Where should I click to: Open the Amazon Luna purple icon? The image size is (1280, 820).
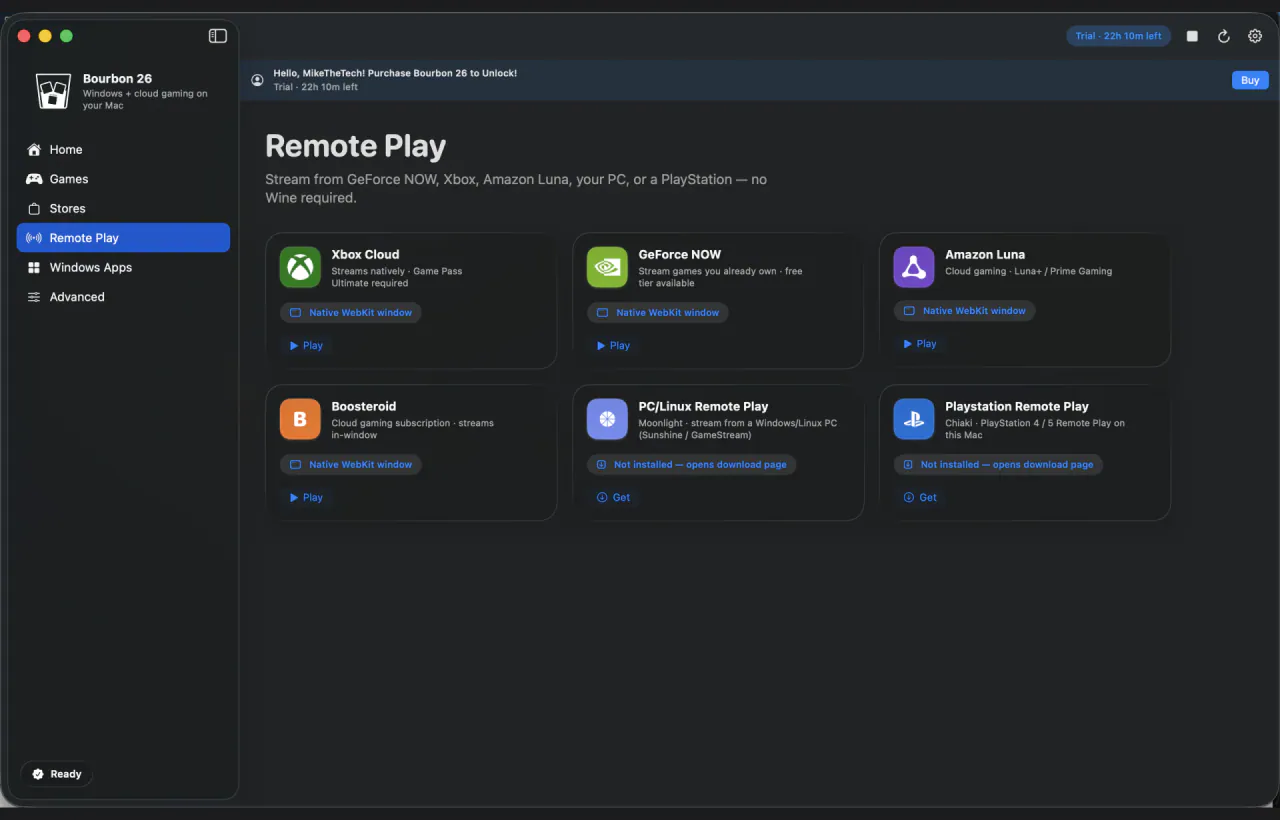coord(914,267)
